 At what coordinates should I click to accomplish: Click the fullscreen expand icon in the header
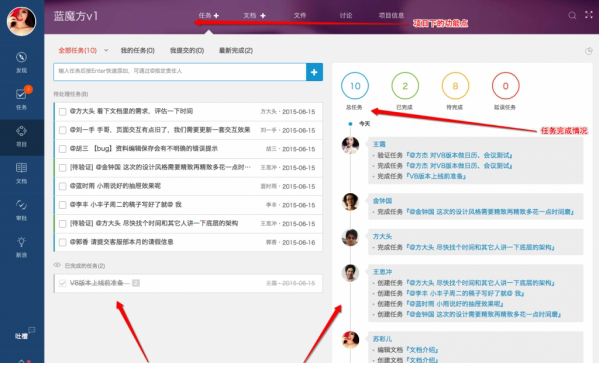click(x=589, y=15)
